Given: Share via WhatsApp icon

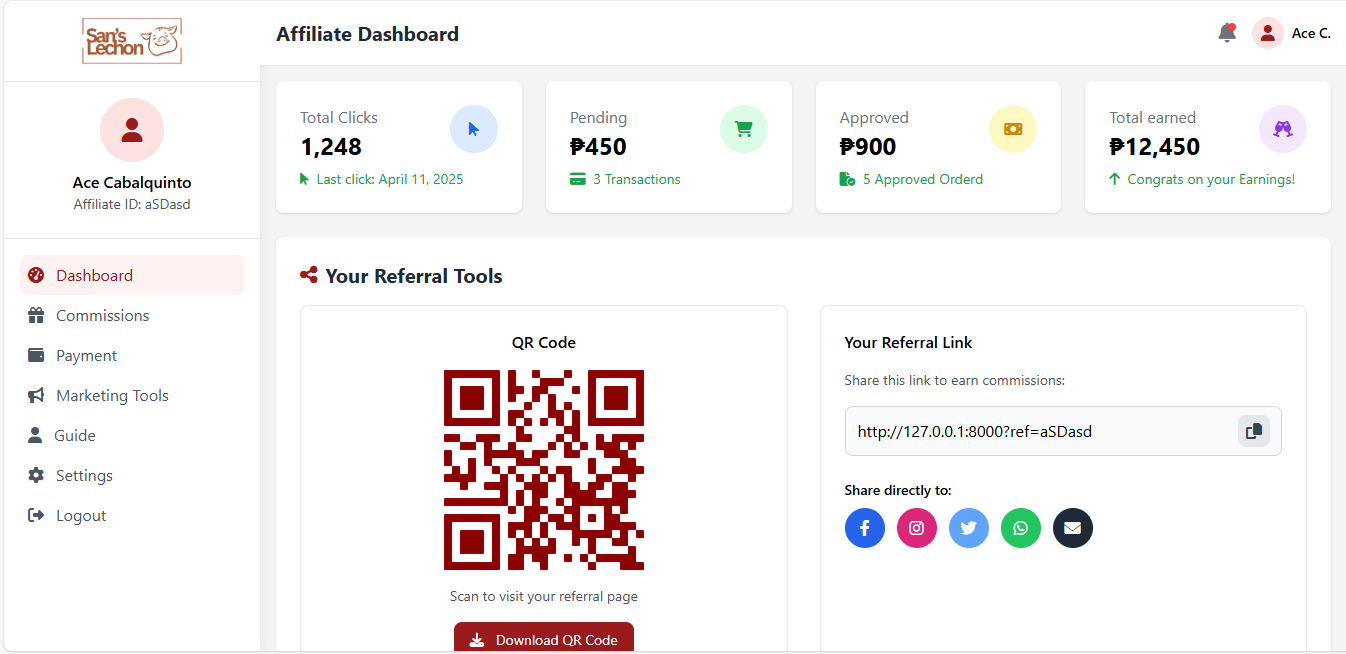Looking at the screenshot, I should 1021,528.
